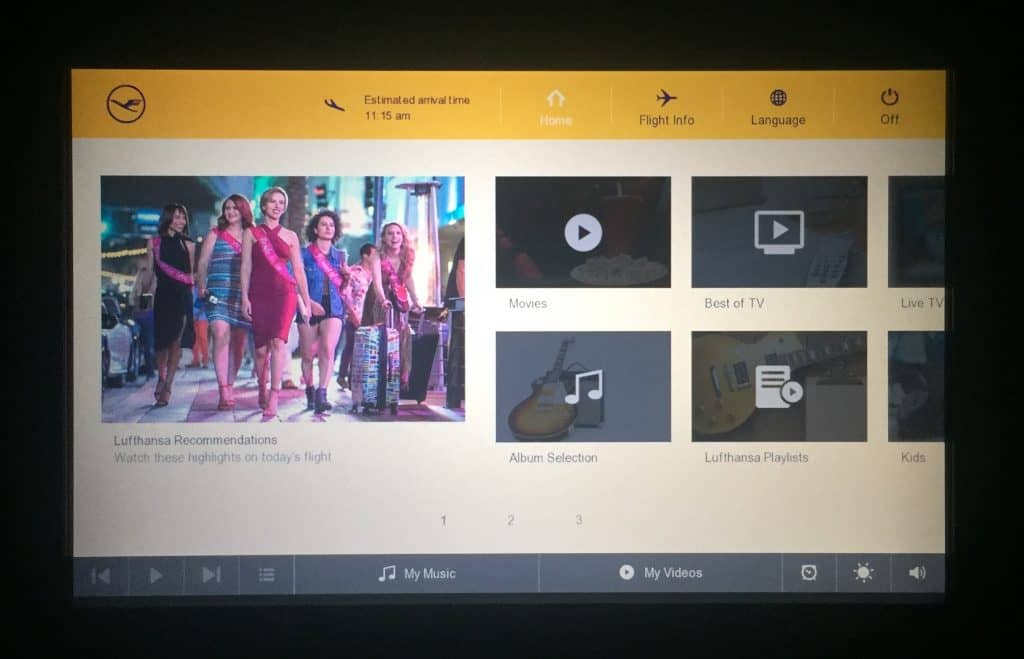Open the Home tab
The height and width of the screenshot is (659, 1024).
click(555, 106)
